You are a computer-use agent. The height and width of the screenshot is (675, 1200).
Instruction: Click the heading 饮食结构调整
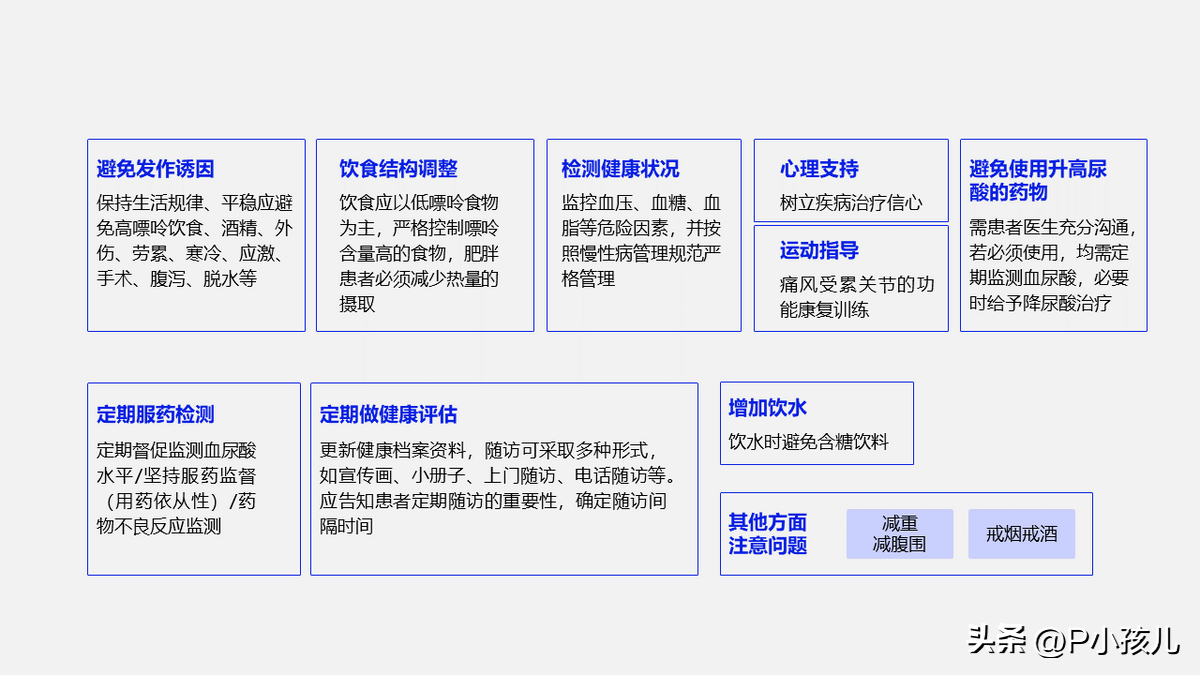point(398,169)
